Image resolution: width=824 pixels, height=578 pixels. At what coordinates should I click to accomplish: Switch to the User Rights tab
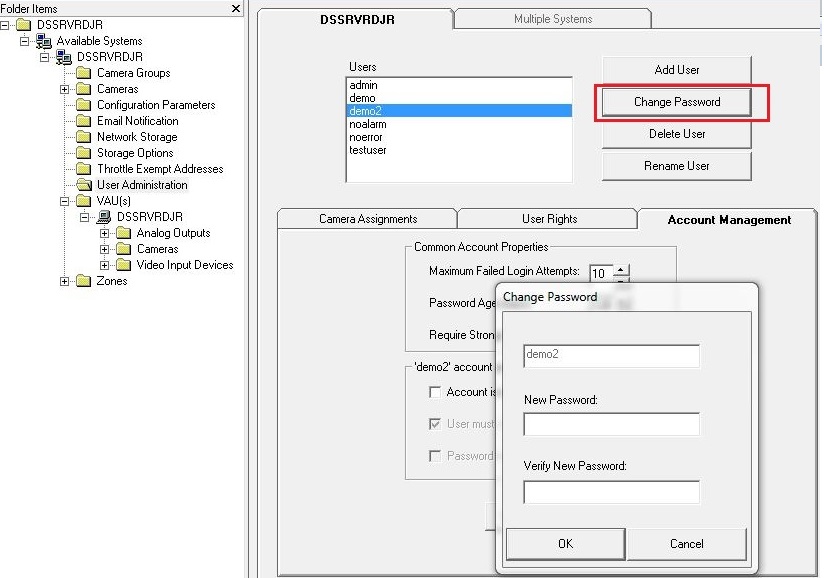click(549, 219)
